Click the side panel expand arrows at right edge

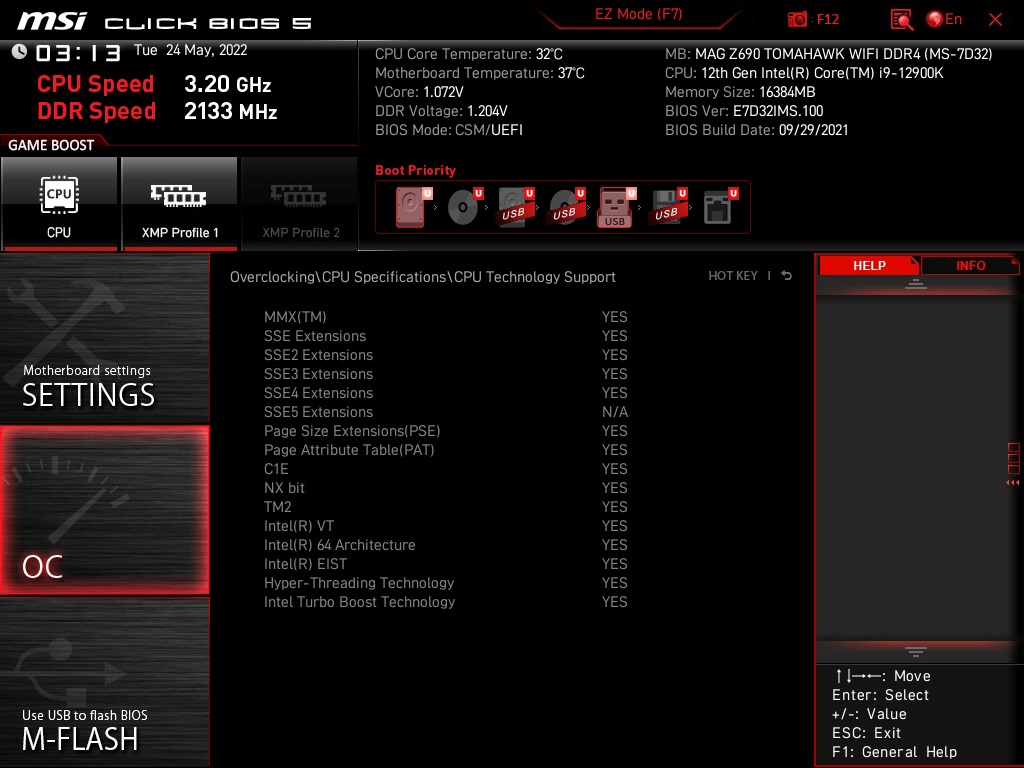1013,483
